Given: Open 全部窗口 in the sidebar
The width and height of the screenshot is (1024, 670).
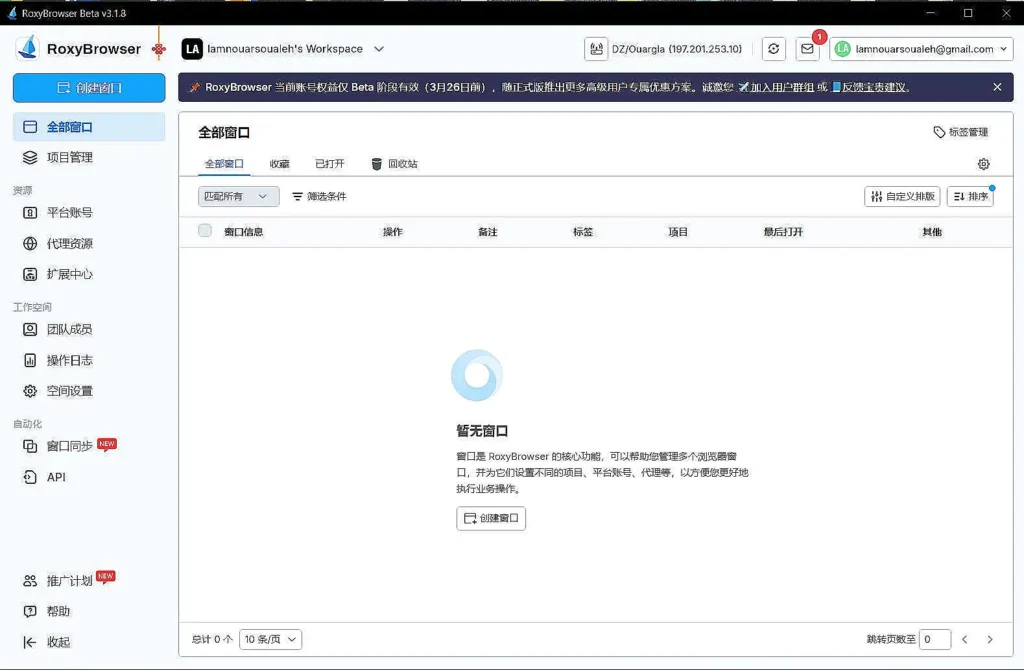Looking at the screenshot, I should tap(89, 127).
